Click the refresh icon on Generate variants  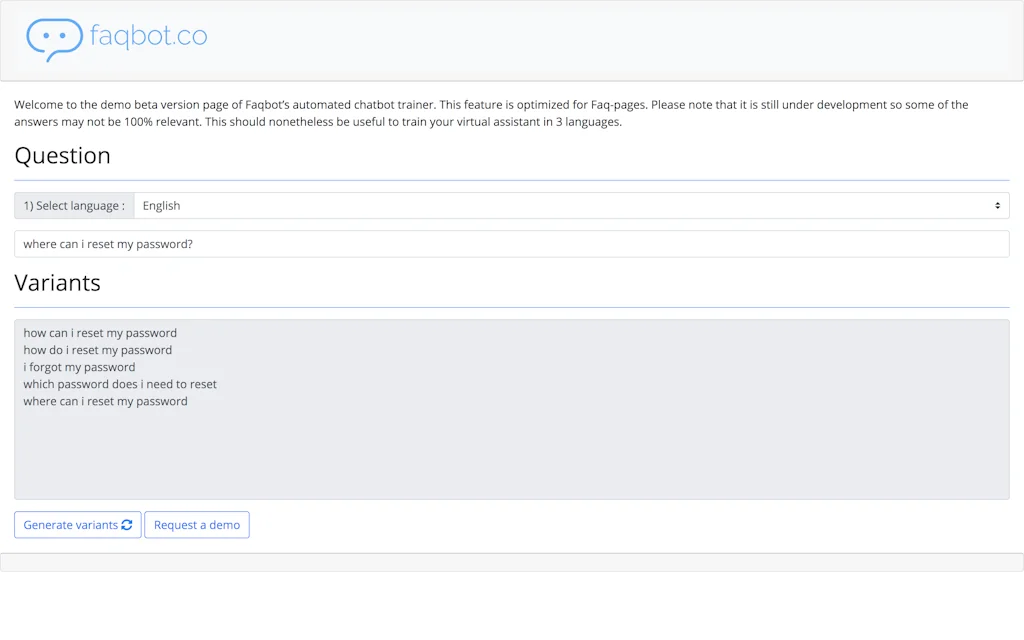[127, 524]
